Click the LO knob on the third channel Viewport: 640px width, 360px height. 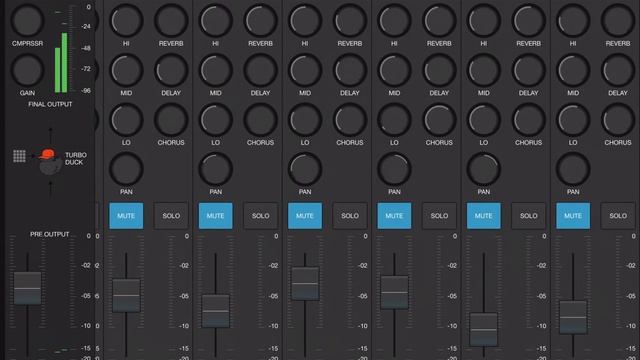[305, 120]
